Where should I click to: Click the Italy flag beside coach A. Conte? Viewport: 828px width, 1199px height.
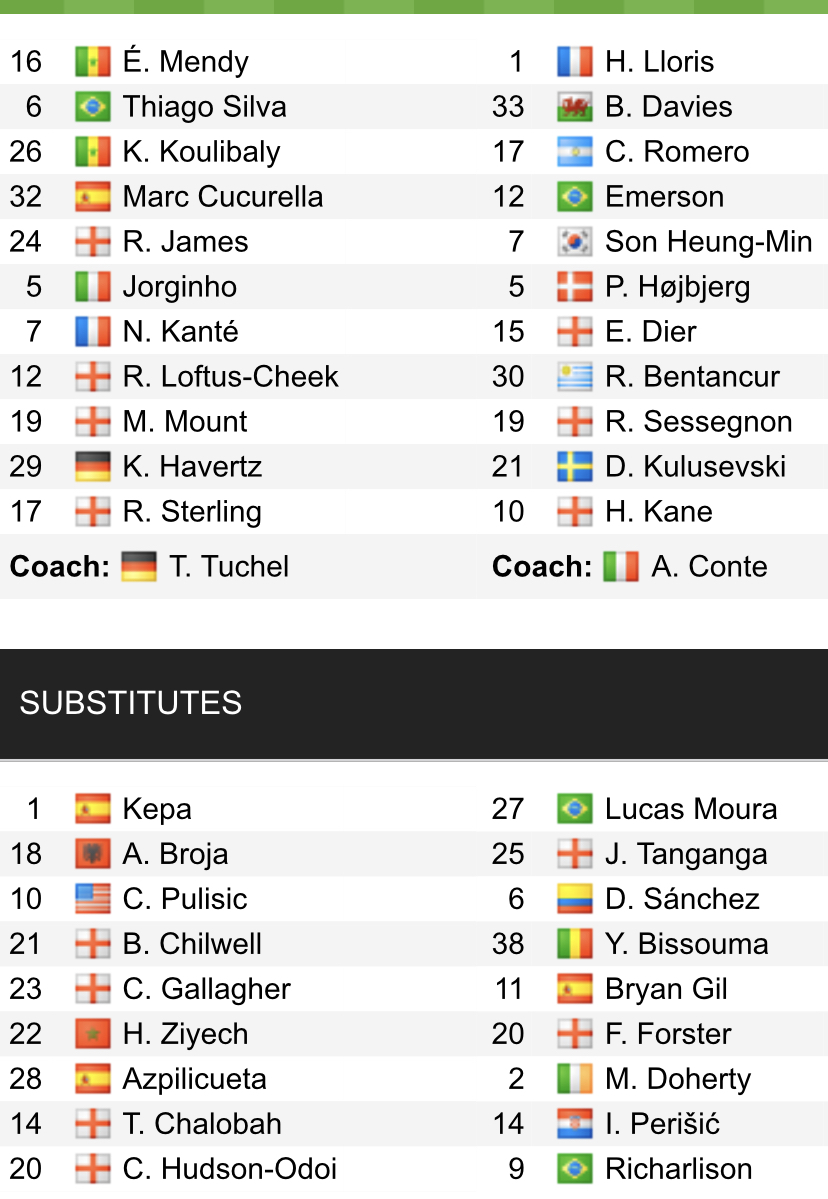point(621,567)
